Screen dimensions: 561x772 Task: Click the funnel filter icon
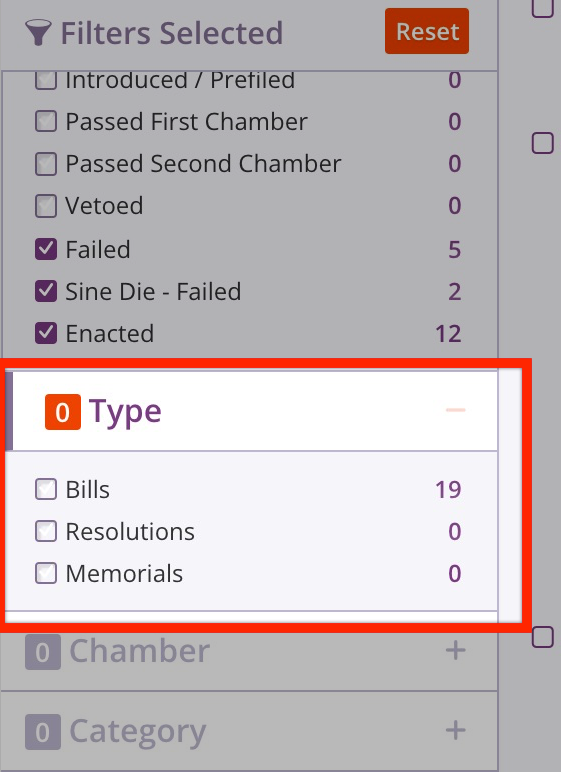click(38, 32)
